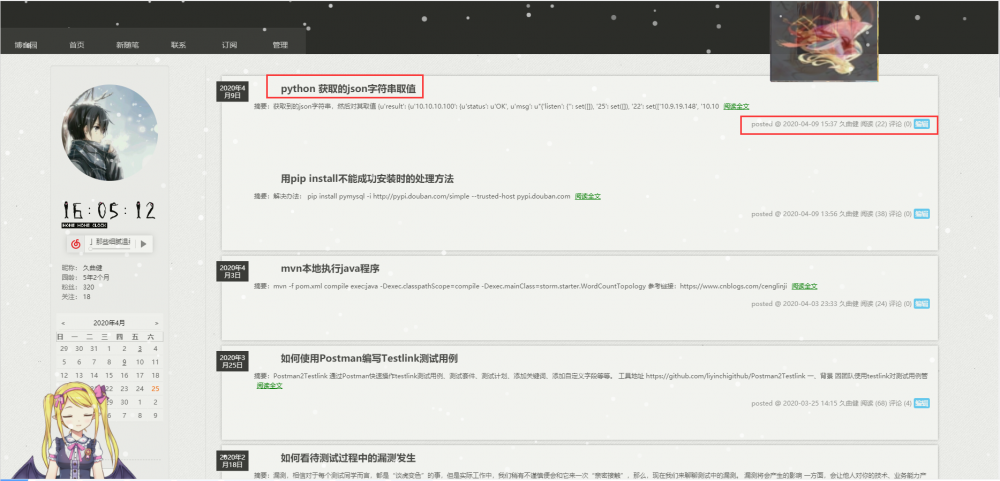
Task: Open post 'python 获取的json字符串取值'
Action: click(x=348, y=88)
